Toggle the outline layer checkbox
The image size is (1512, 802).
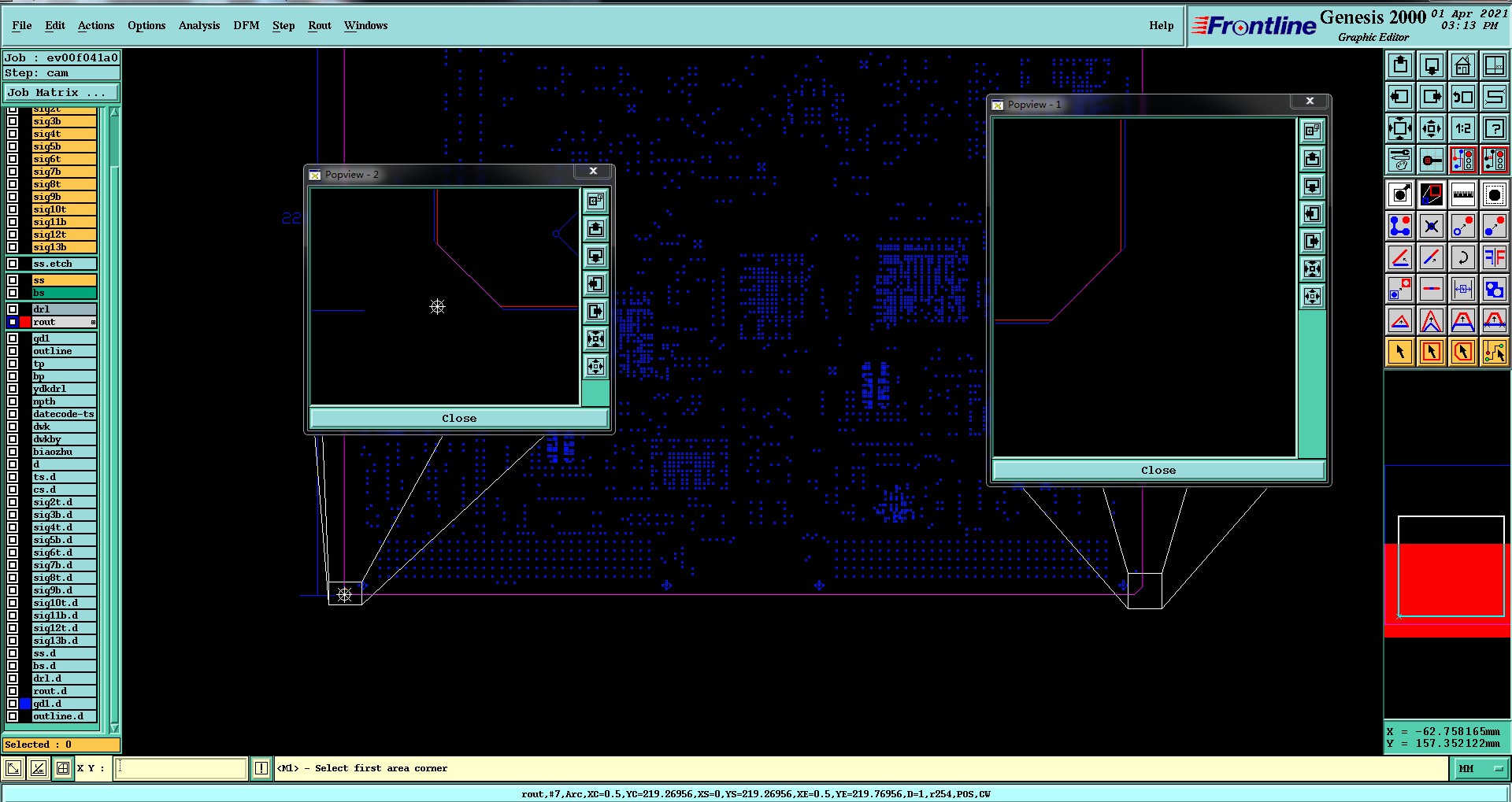coord(13,351)
